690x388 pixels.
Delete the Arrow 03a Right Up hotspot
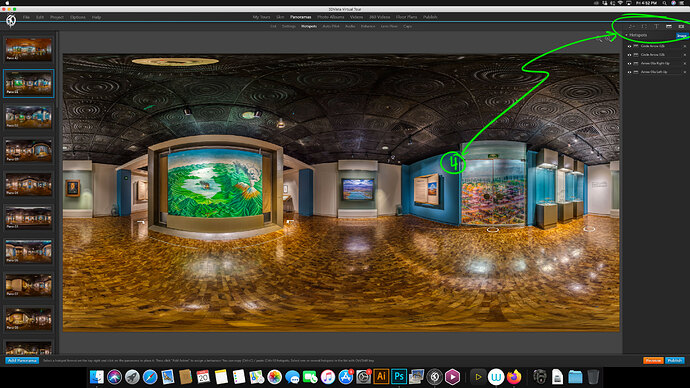click(685, 63)
